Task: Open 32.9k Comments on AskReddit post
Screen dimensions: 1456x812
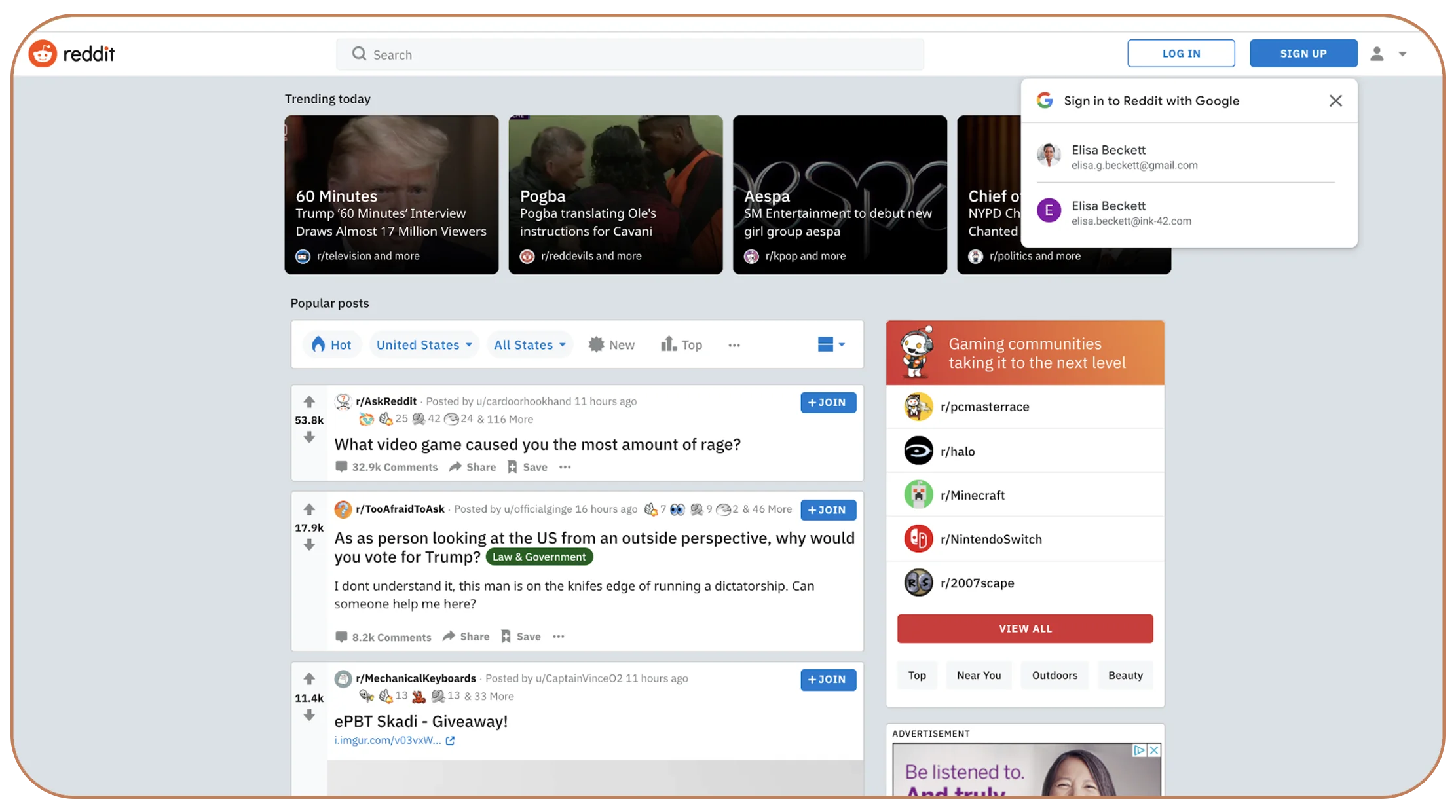Action: click(x=386, y=467)
